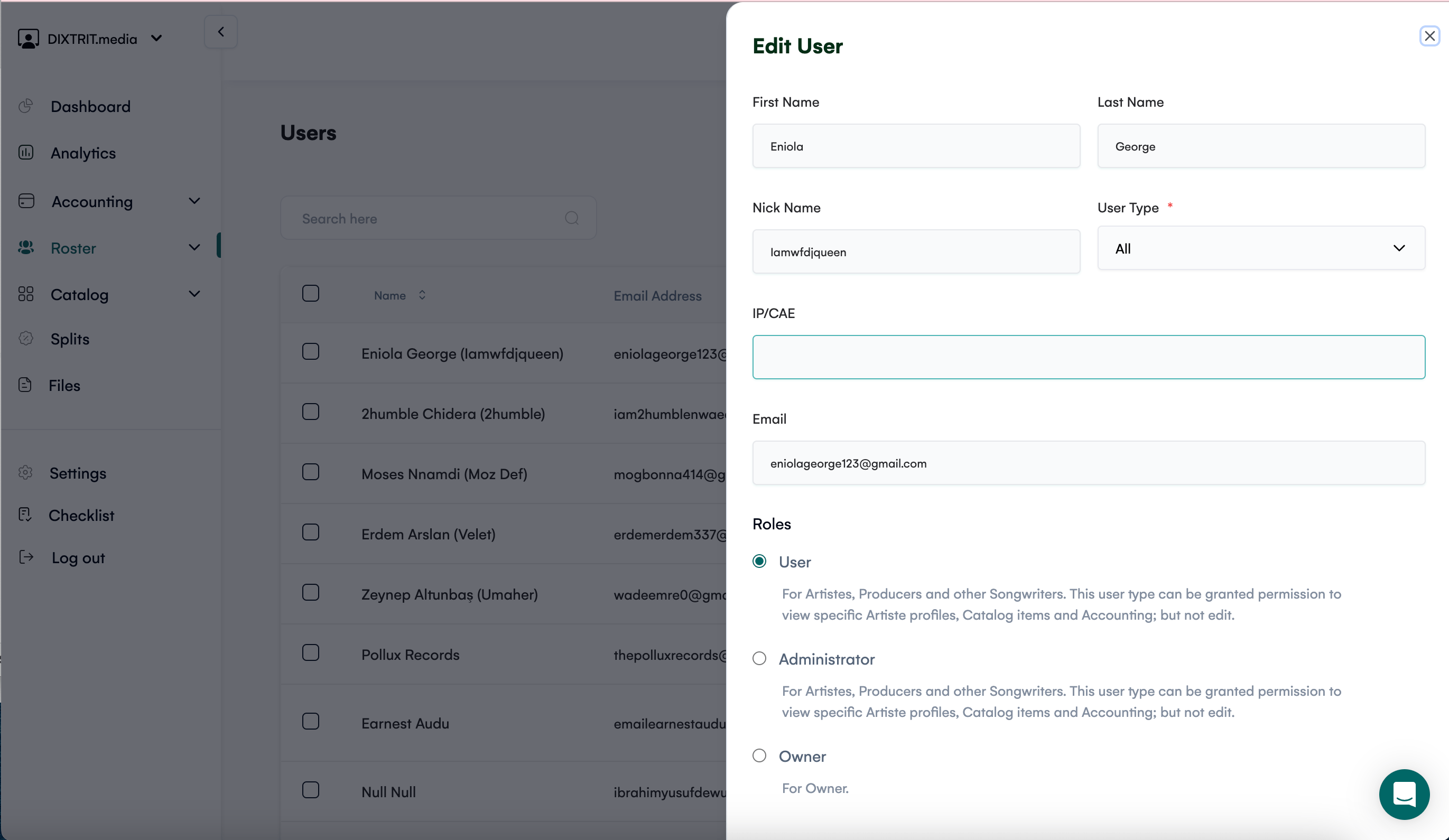The width and height of the screenshot is (1449, 840).
Task: Open Checklist from the sidebar
Action: point(82,515)
